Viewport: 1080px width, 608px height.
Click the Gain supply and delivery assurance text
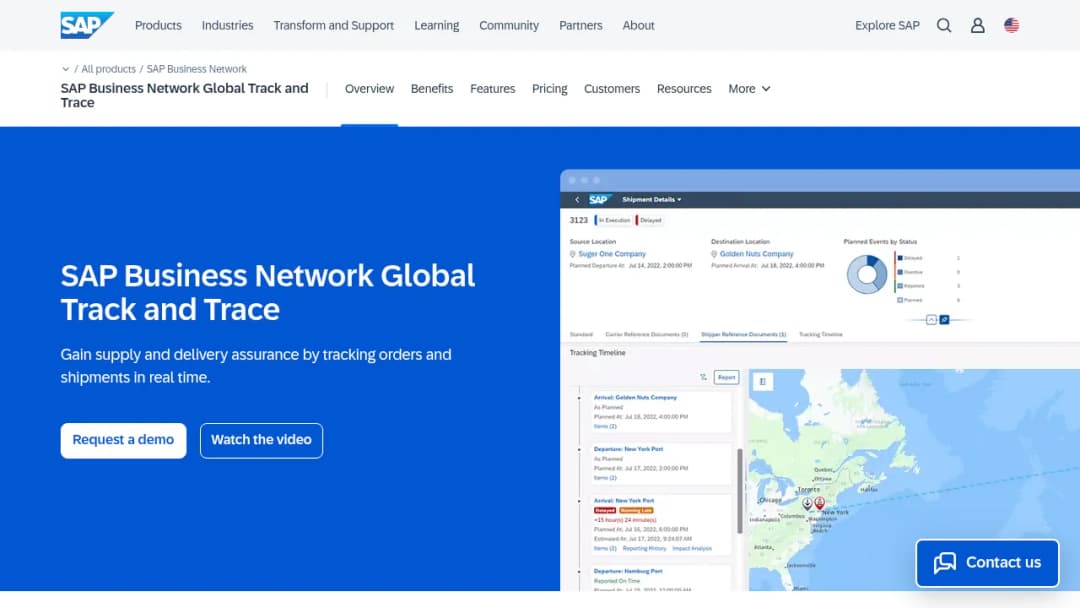[x=256, y=366]
